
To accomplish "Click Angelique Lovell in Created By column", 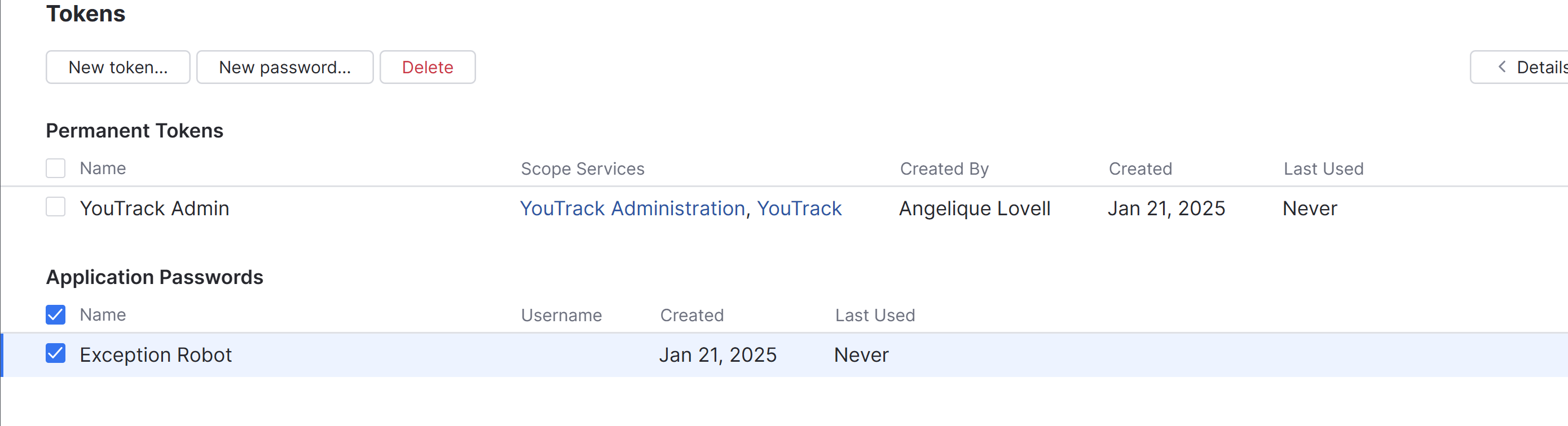I will 974,208.
